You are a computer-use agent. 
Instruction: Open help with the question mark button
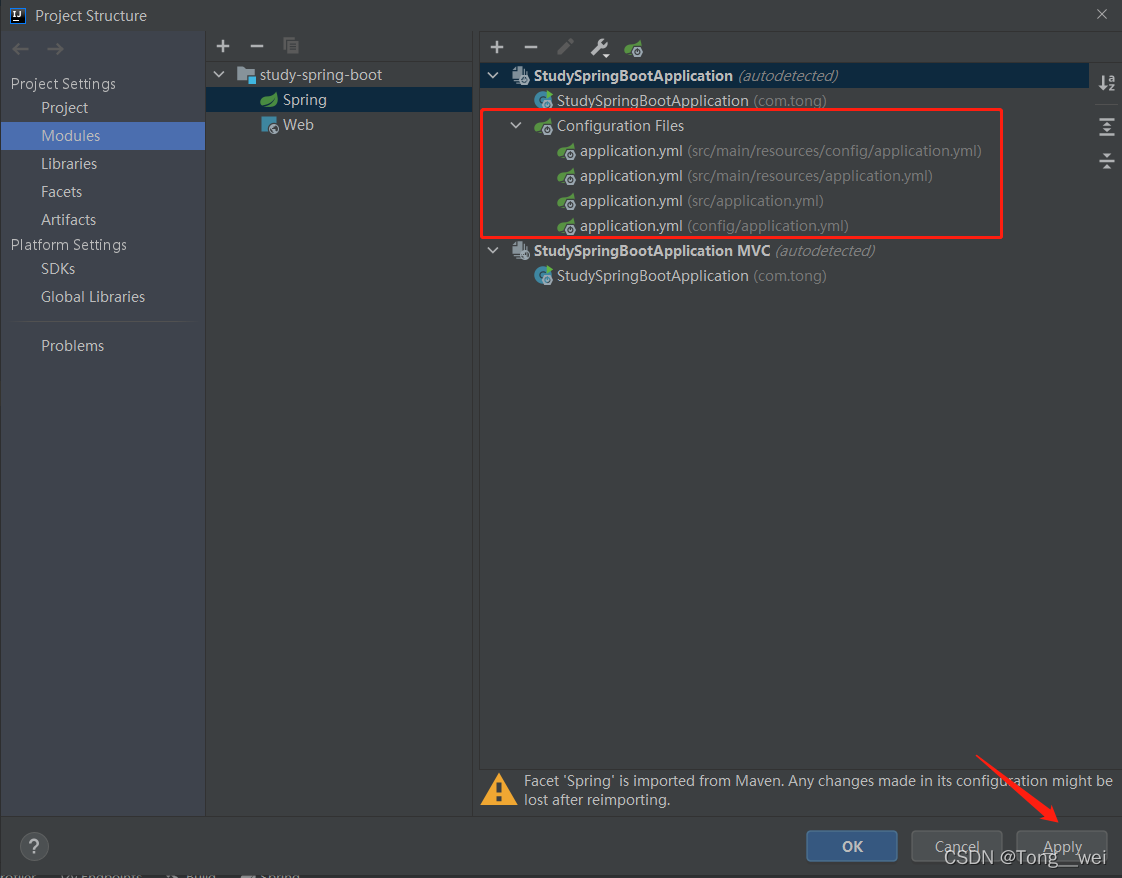click(x=34, y=847)
